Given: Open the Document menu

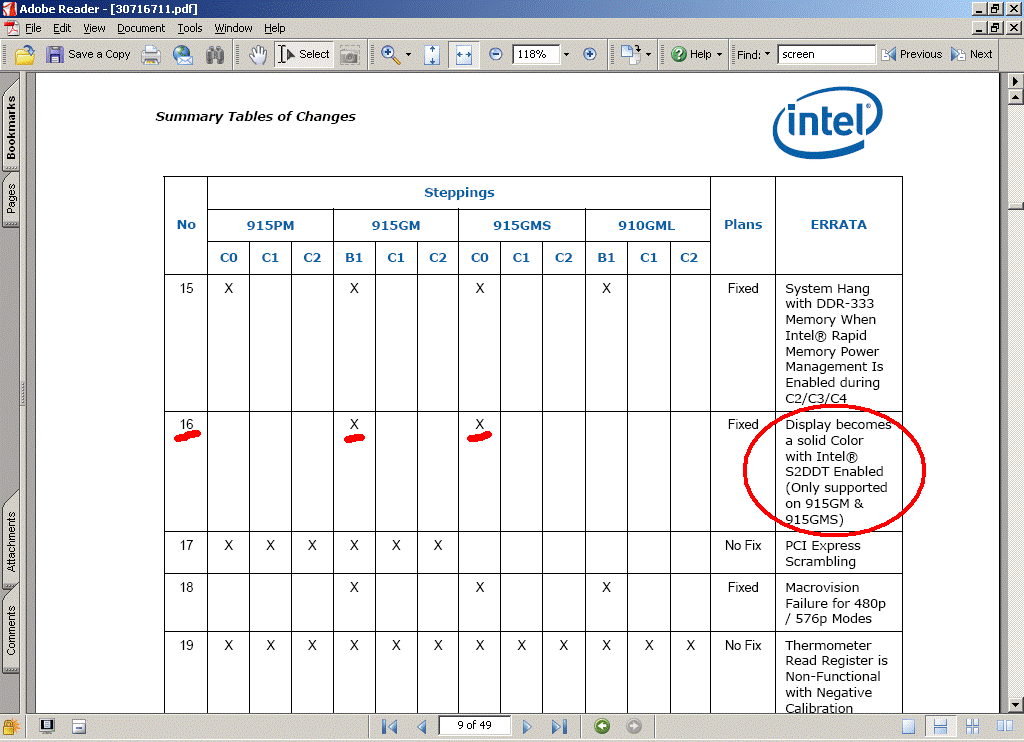Looking at the screenshot, I should [x=141, y=28].
